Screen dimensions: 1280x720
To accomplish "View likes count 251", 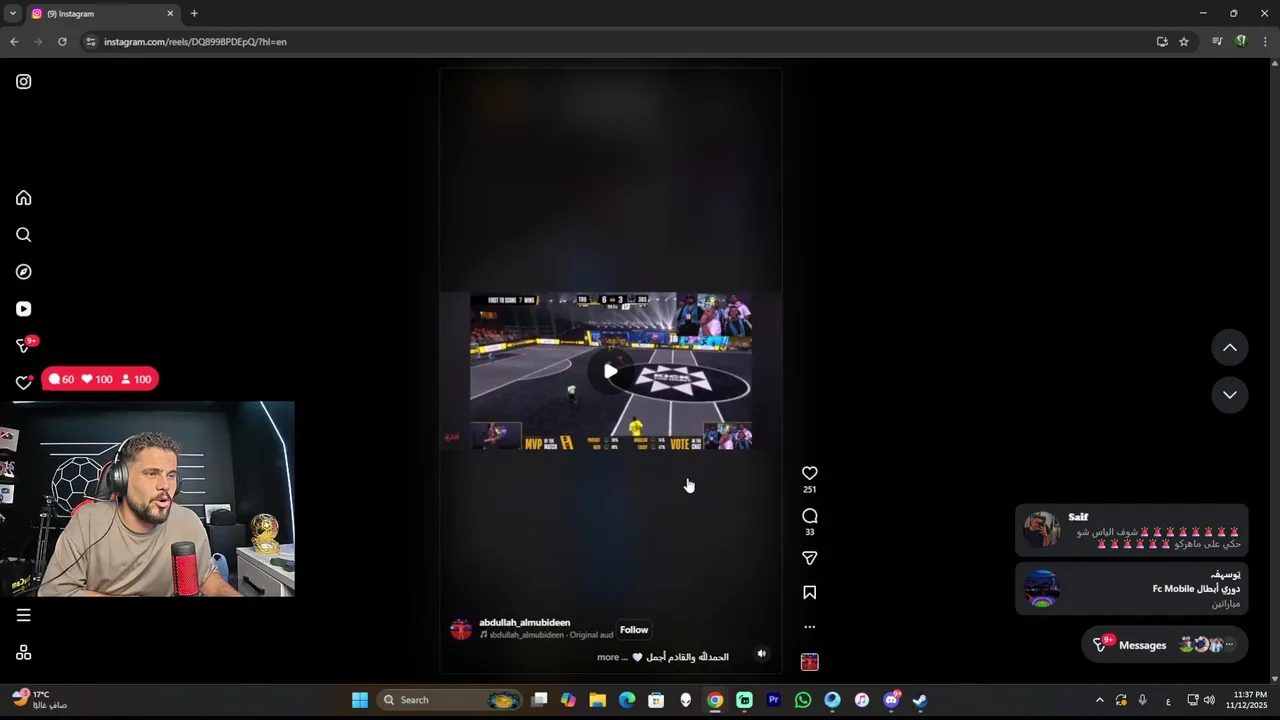I will point(810,490).
